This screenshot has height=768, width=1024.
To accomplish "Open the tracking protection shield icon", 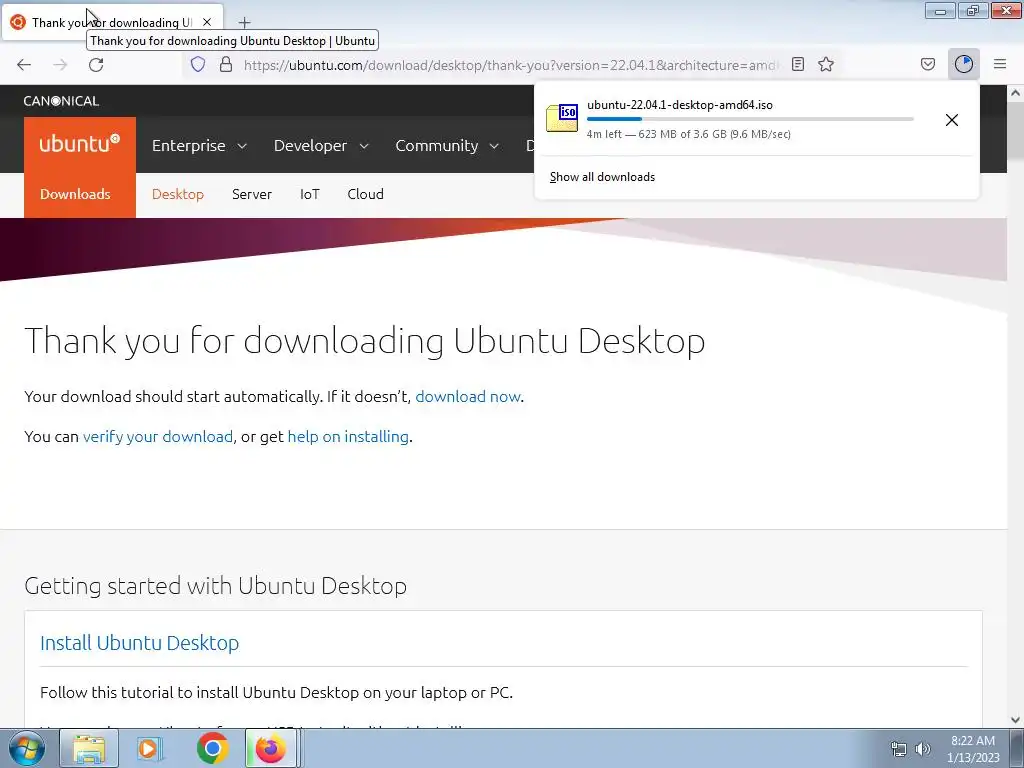I will coord(198,64).
